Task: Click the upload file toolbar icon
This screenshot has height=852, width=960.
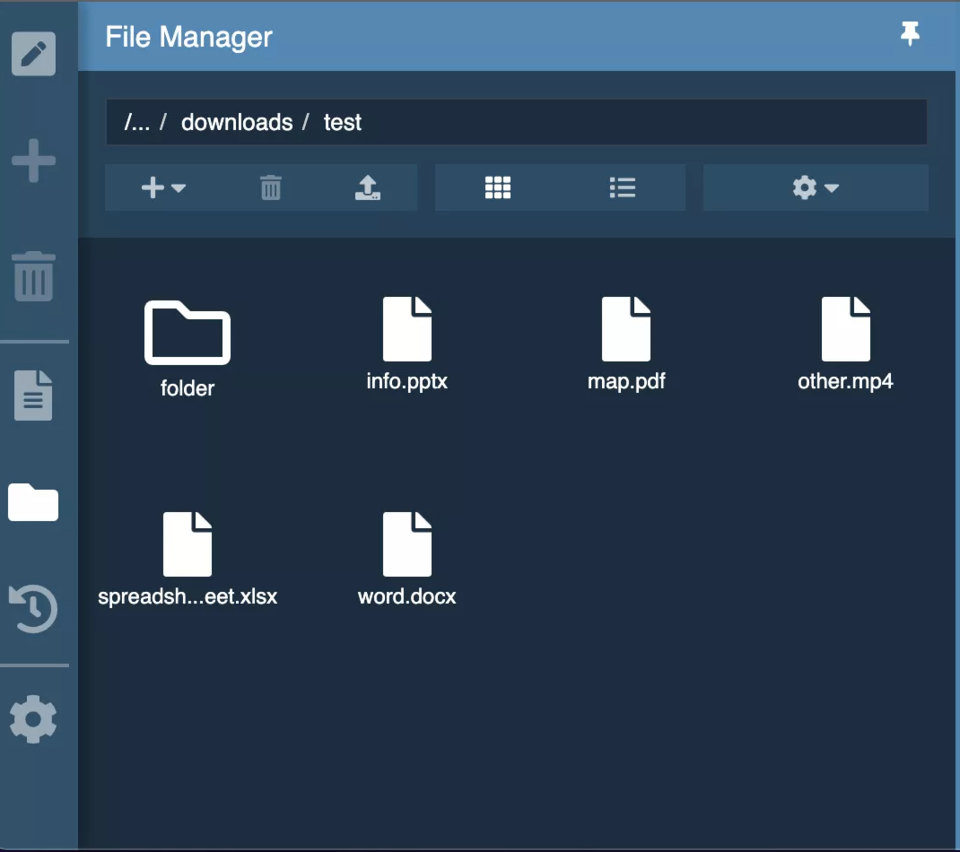Action: point(368,188)
